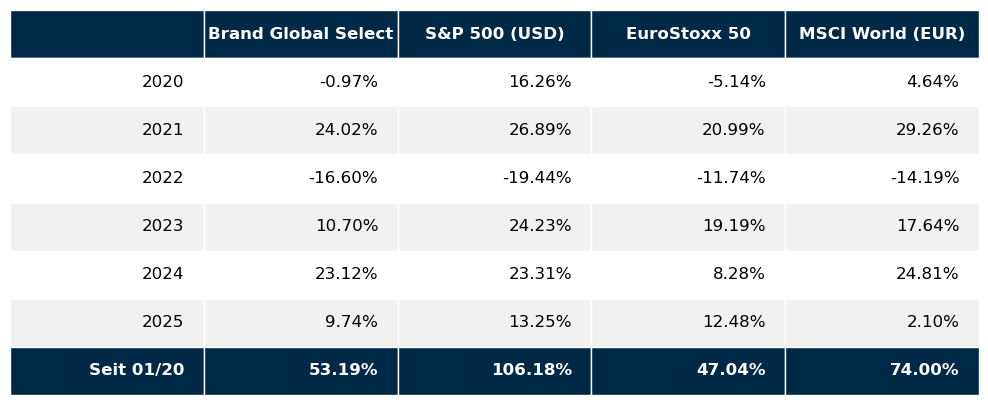Click the 2022 row label
Screen dimensions: 988x405
[x=162, y=178]
